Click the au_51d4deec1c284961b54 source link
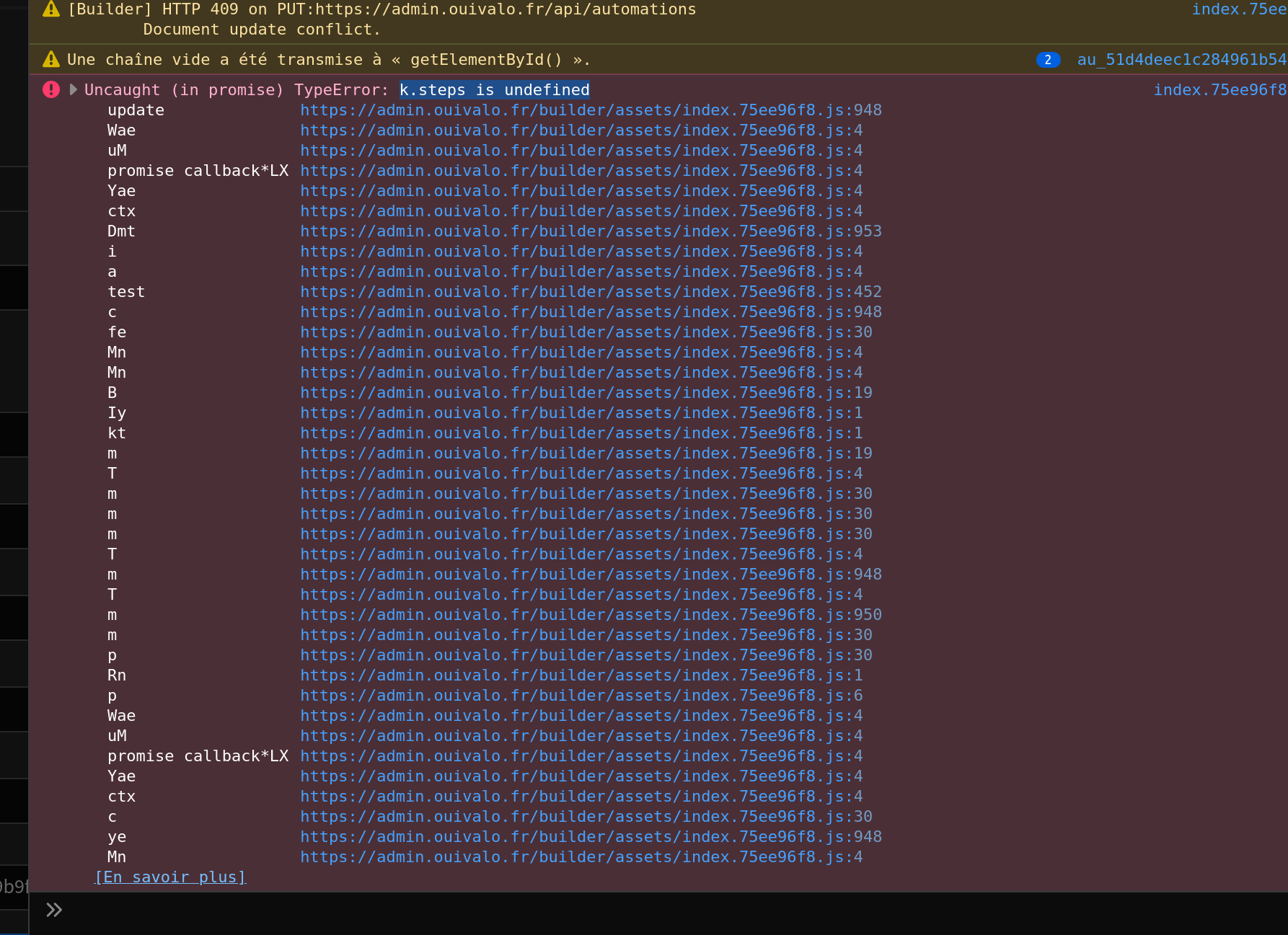 tap(1181, 59)
